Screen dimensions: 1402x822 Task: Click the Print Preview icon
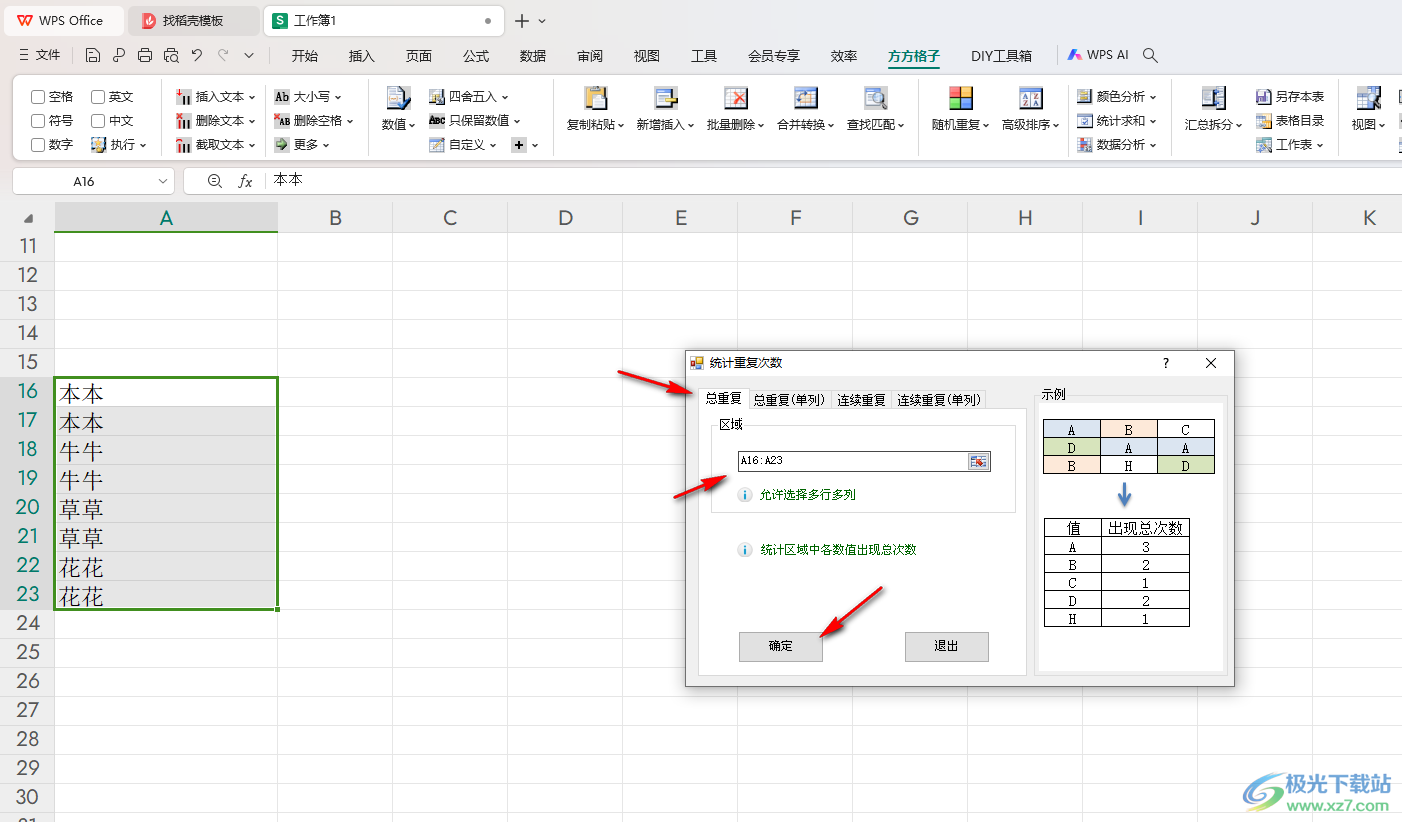(x=171, y=56)
